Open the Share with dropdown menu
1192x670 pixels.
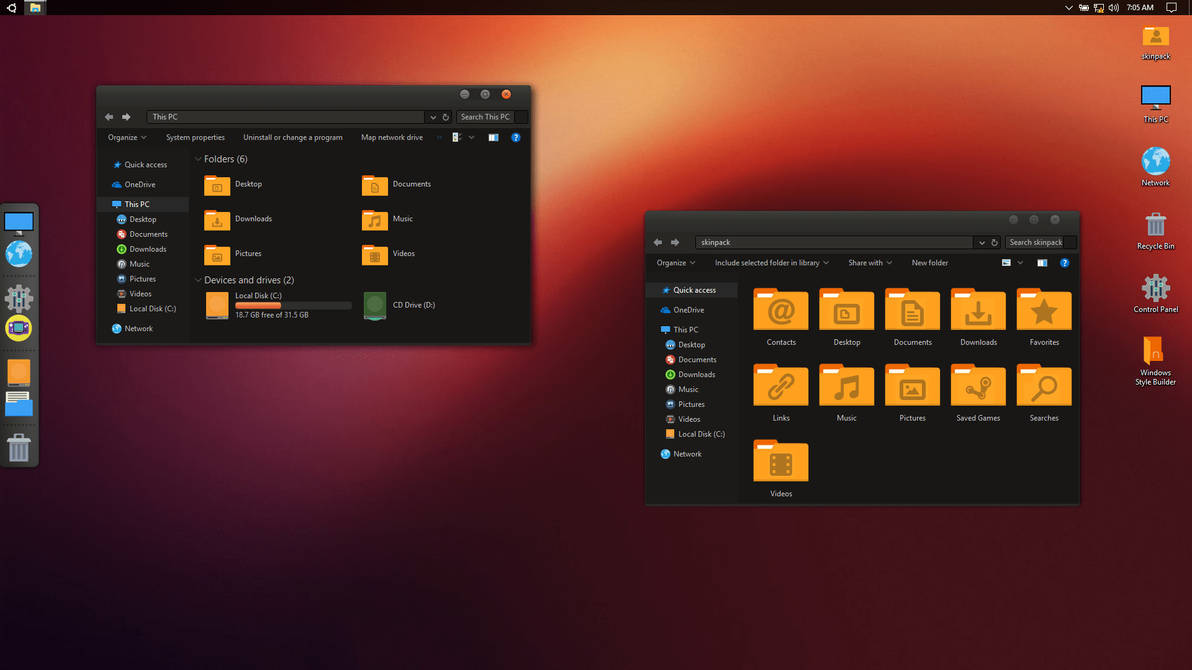pos(869,263)
